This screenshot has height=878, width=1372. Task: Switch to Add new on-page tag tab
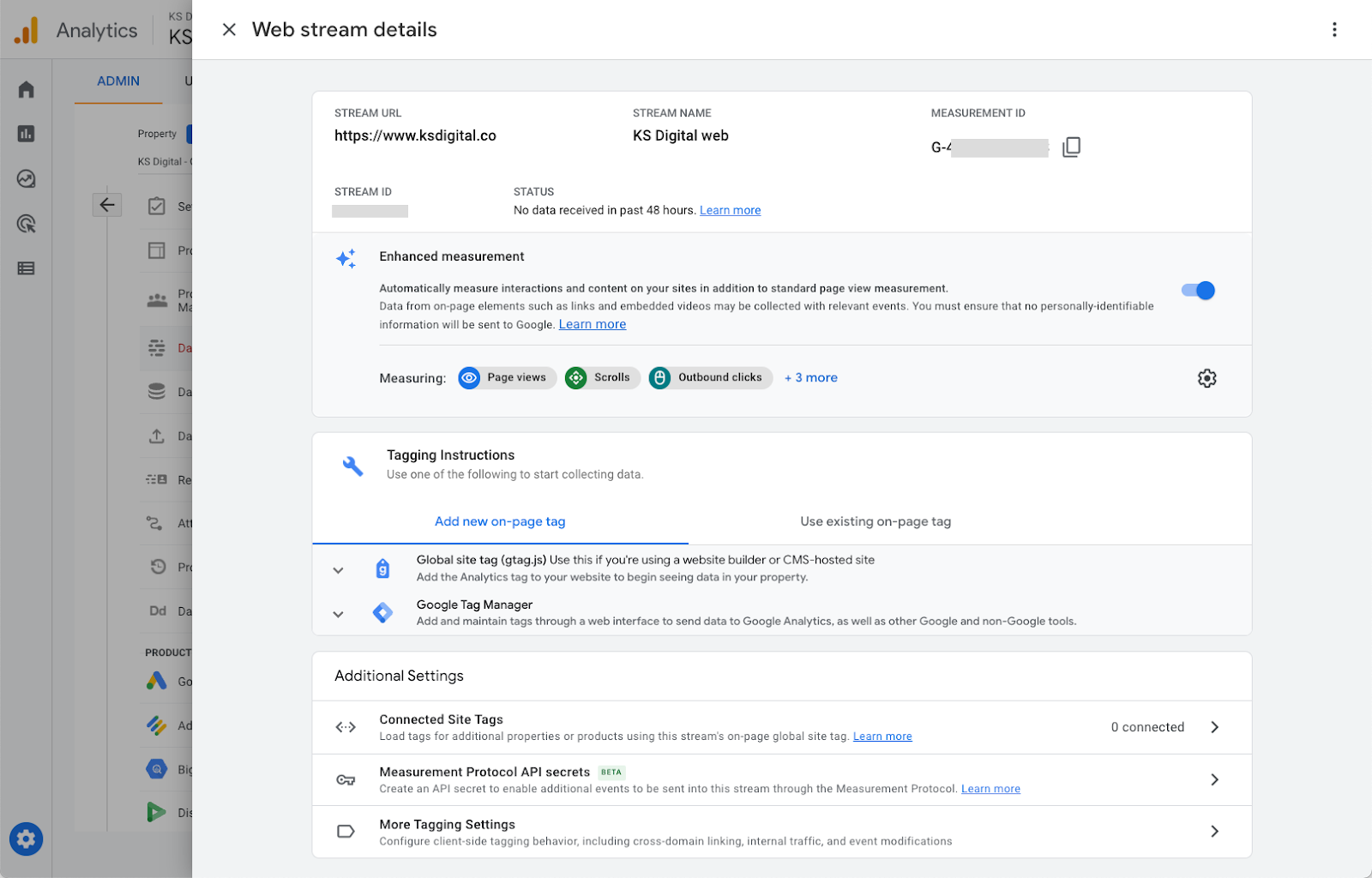click(x=500, y=521)
